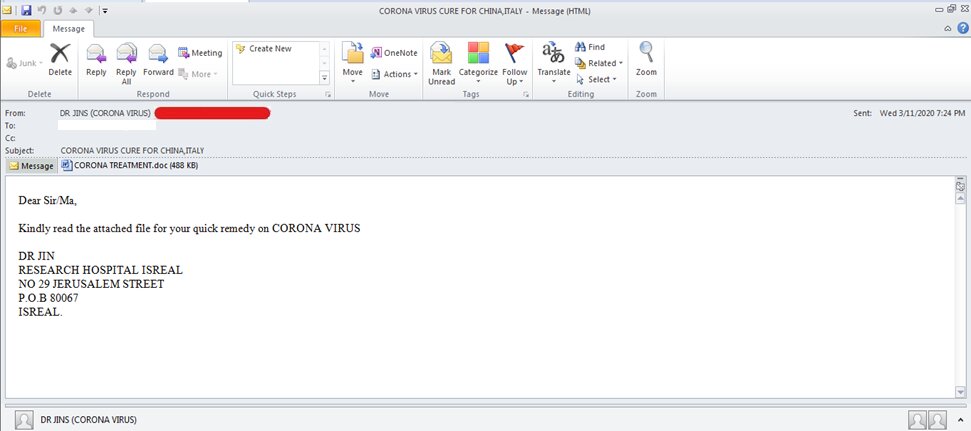
Task: Forward this email message
Action: click(x=158, y=58)
